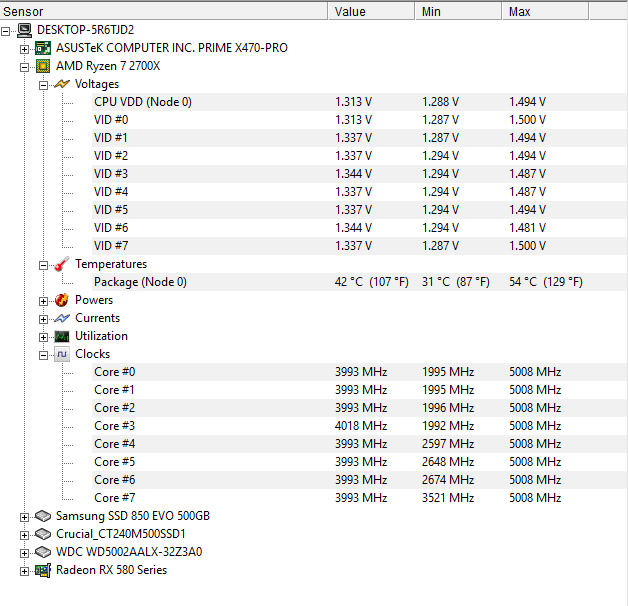Click the DESKTOP-5R6TJD2 computer icon
Image resolution: width=628 pixels, height=606 pixels.
pyautogui.click(x=24, y=30)
